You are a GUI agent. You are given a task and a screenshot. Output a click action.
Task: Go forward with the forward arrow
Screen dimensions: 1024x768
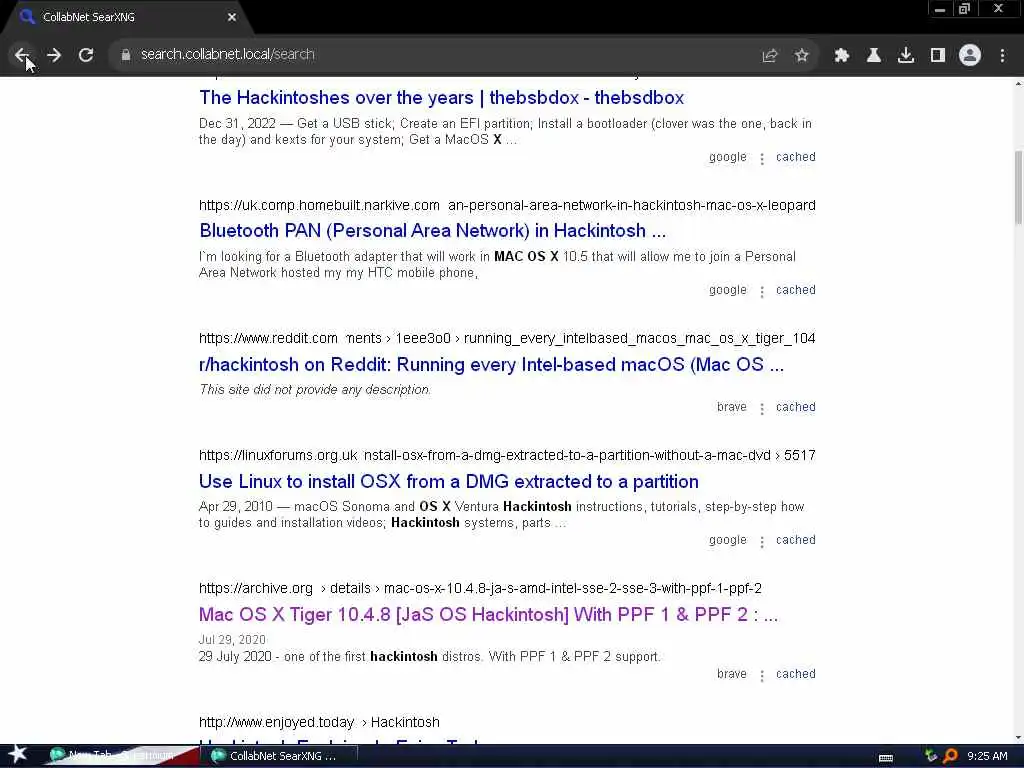point(54,55)
